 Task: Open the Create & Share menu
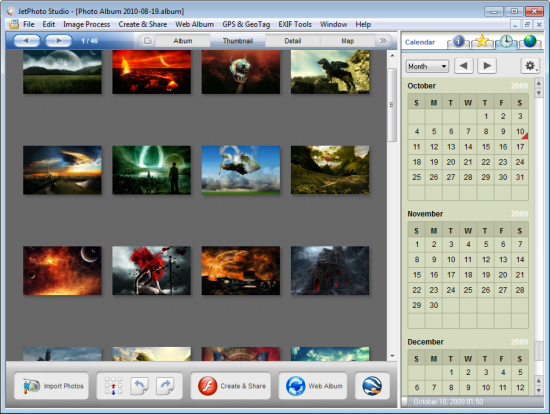[143, 24]
